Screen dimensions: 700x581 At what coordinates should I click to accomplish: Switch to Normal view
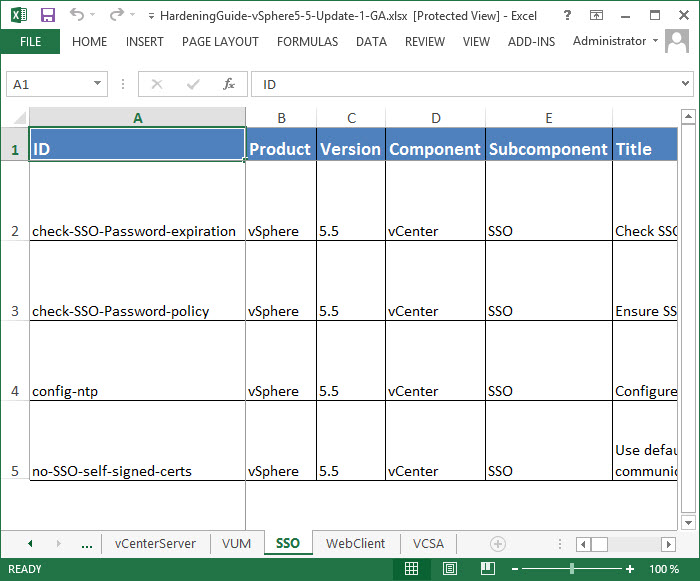click(411, 568)
